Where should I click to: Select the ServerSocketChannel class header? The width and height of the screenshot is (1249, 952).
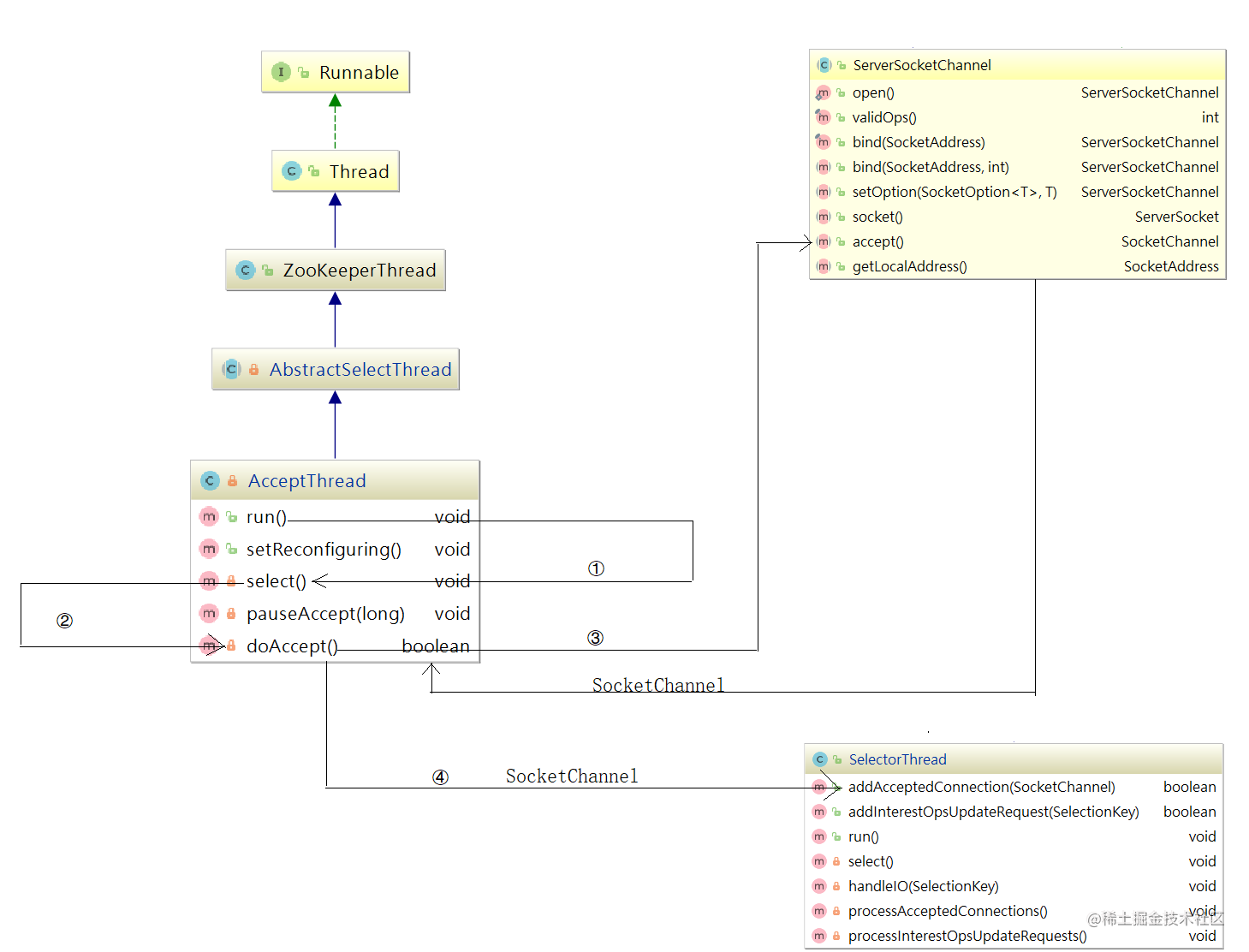click(x=1018, y=65)
